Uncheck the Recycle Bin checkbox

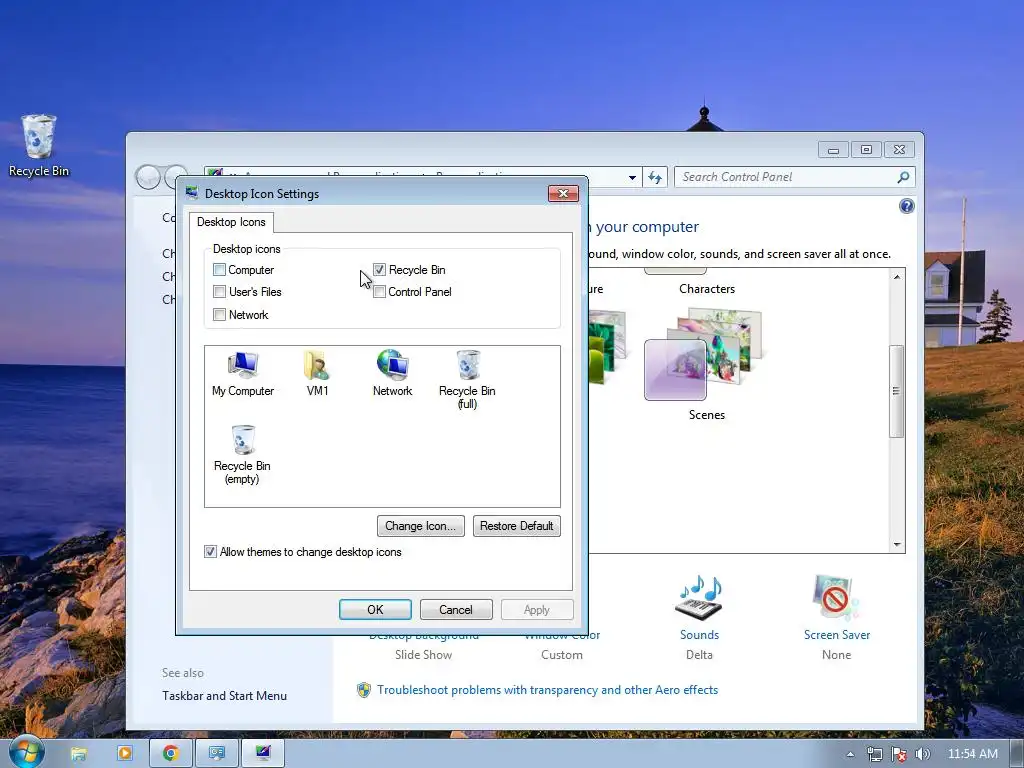point(379,270)
